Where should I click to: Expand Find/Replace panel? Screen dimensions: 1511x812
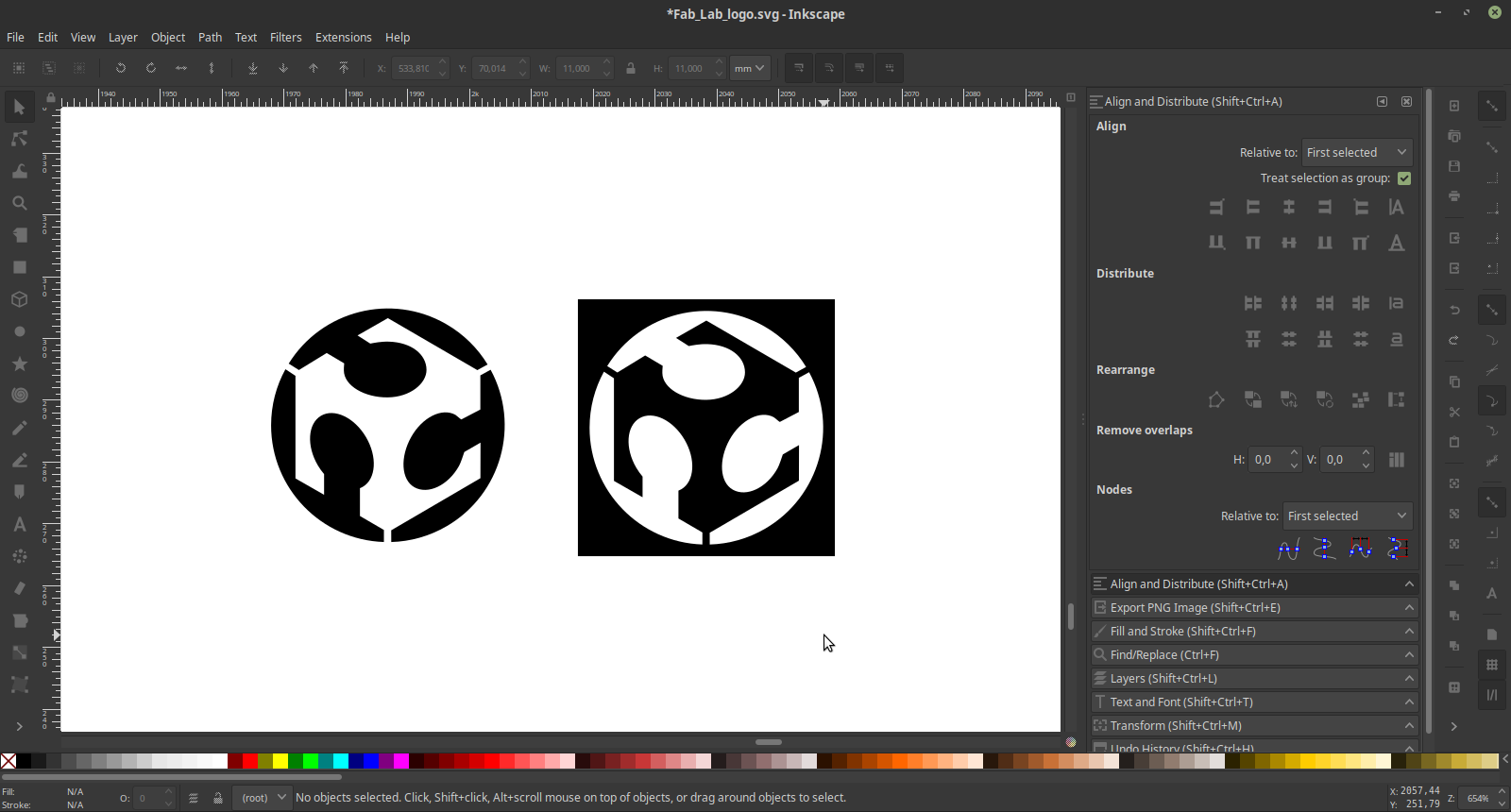(x=1254, y=654)
